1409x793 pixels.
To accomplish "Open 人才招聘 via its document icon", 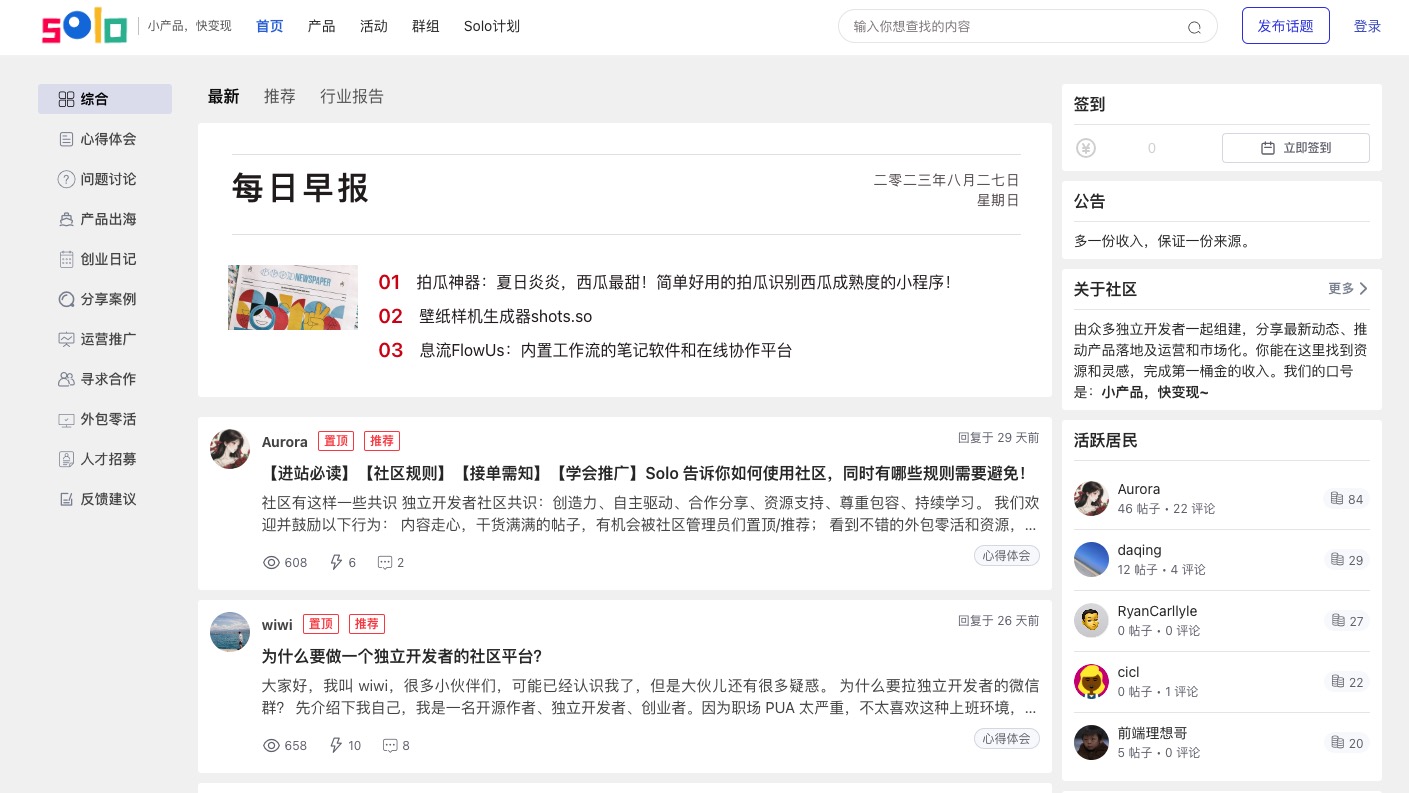I will [x=66, y=459].
